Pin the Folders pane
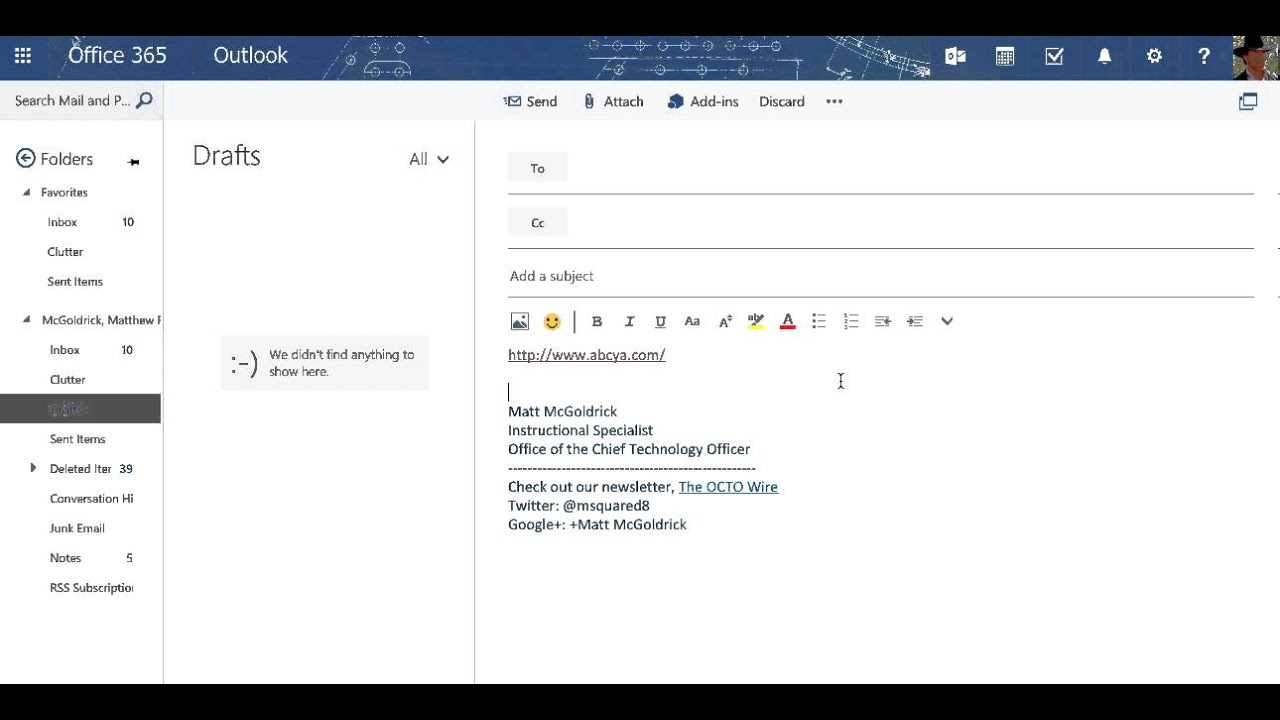Screen dimensions: 1280x720 pyautogui.click(x=133, y=161)
